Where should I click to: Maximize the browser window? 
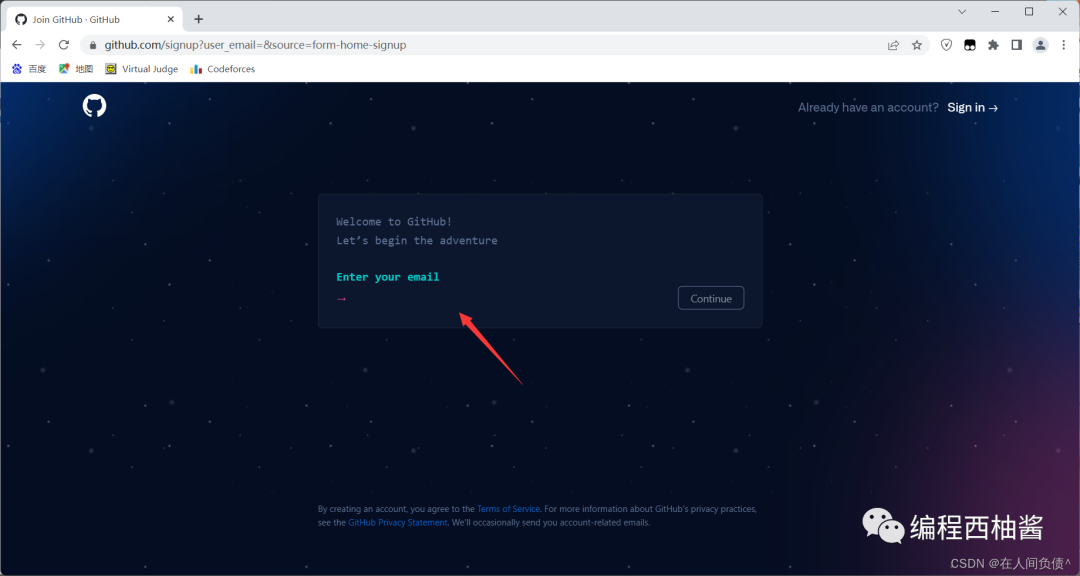1029,12
